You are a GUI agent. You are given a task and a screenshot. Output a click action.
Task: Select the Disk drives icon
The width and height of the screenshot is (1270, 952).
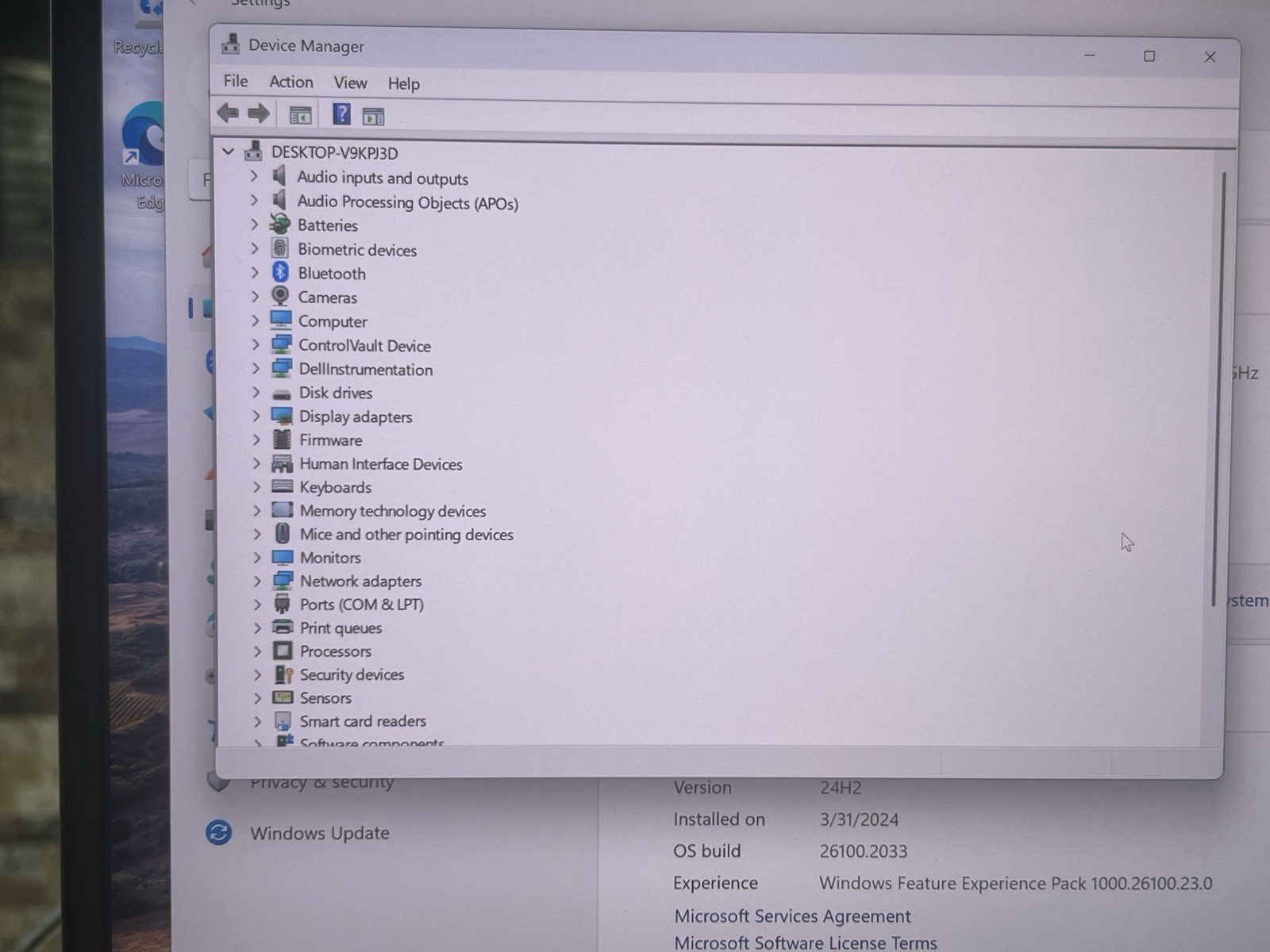(282, 393)
